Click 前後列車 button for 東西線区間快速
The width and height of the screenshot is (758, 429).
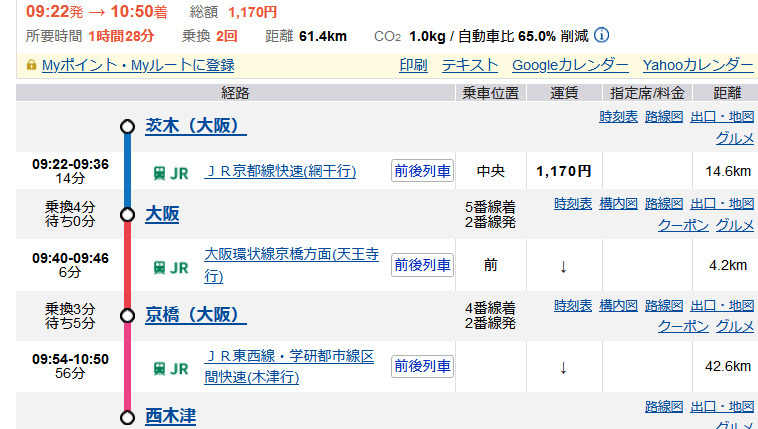[x=423, y=366]
